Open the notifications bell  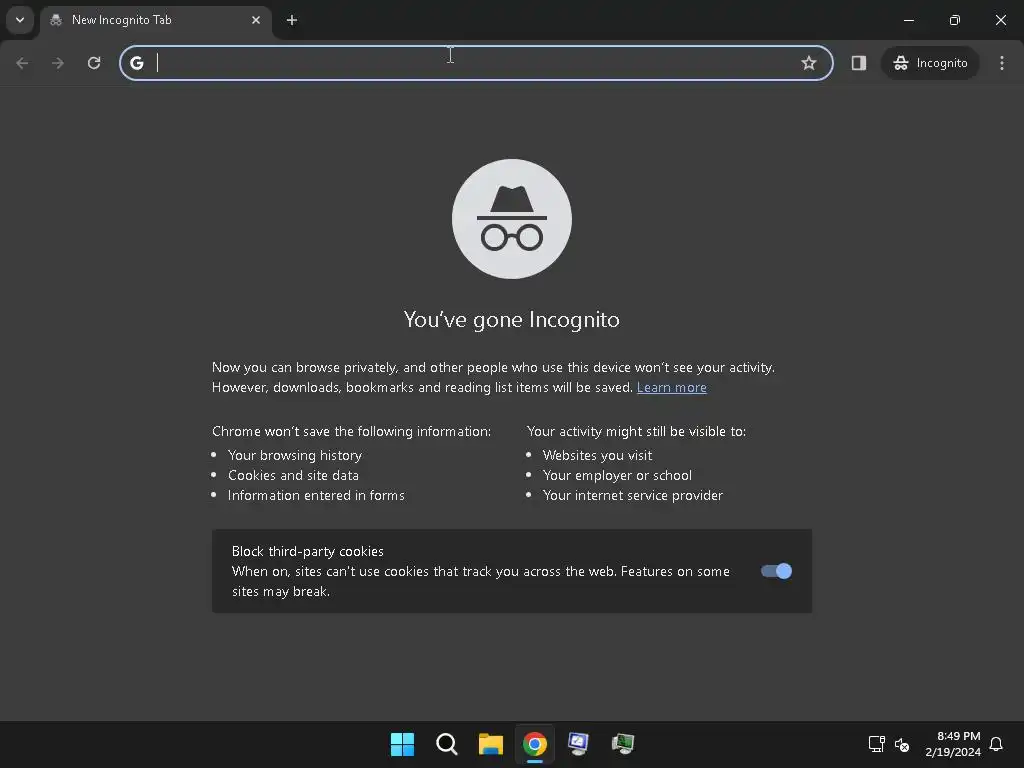click(x=996, y=744)
